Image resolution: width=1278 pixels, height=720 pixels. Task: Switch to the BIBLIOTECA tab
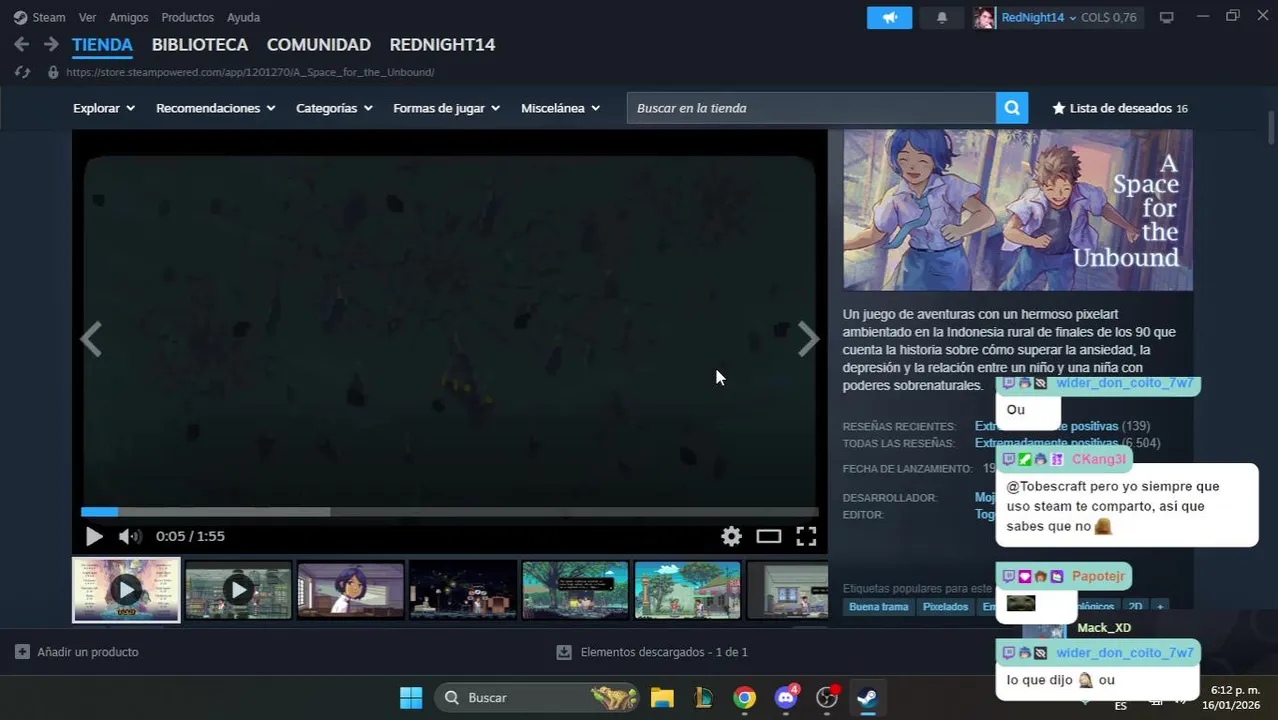pyautogui.click(x=200, y=45)
